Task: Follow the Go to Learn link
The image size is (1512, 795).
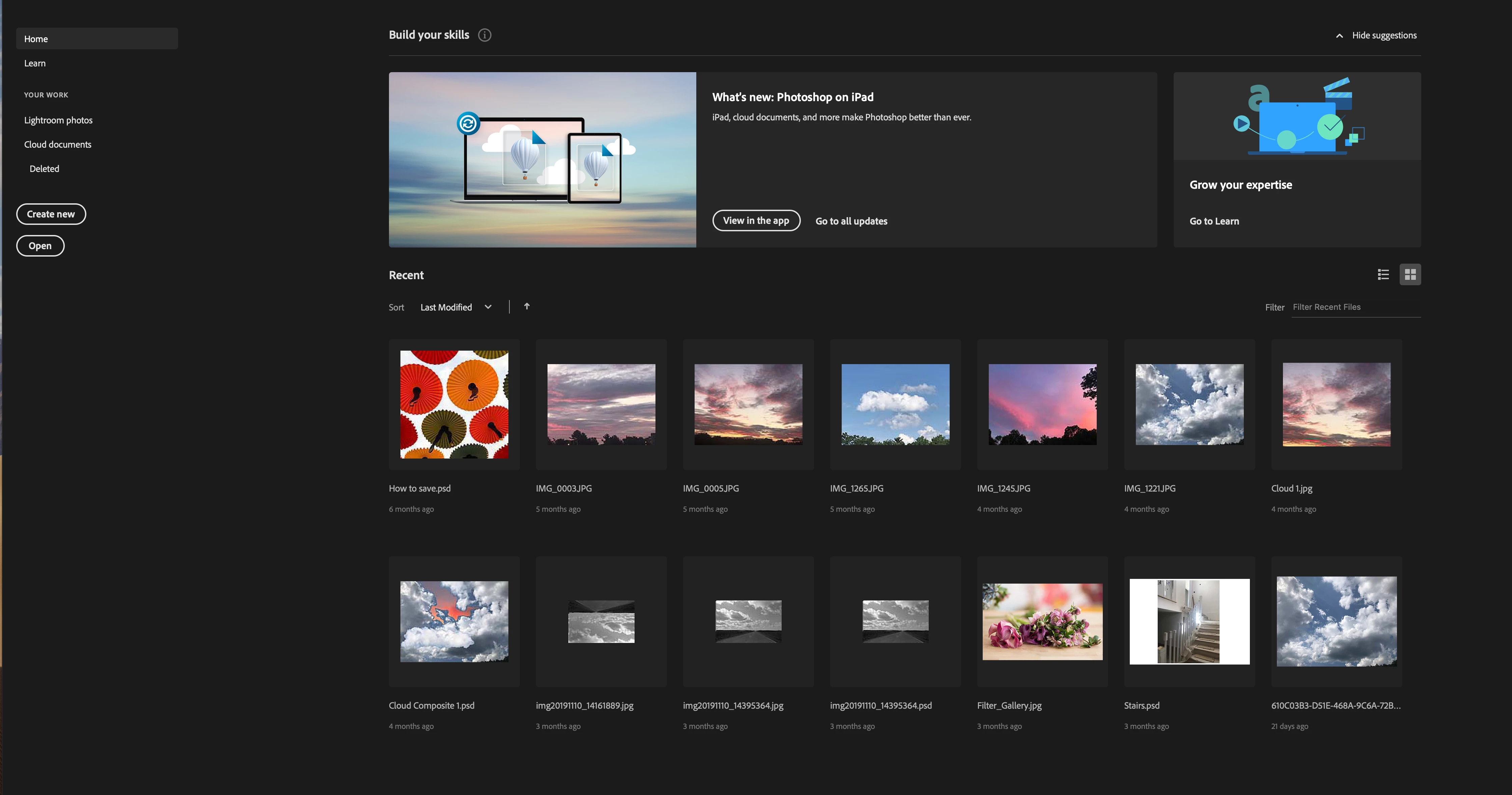Action: (1214, 221)
